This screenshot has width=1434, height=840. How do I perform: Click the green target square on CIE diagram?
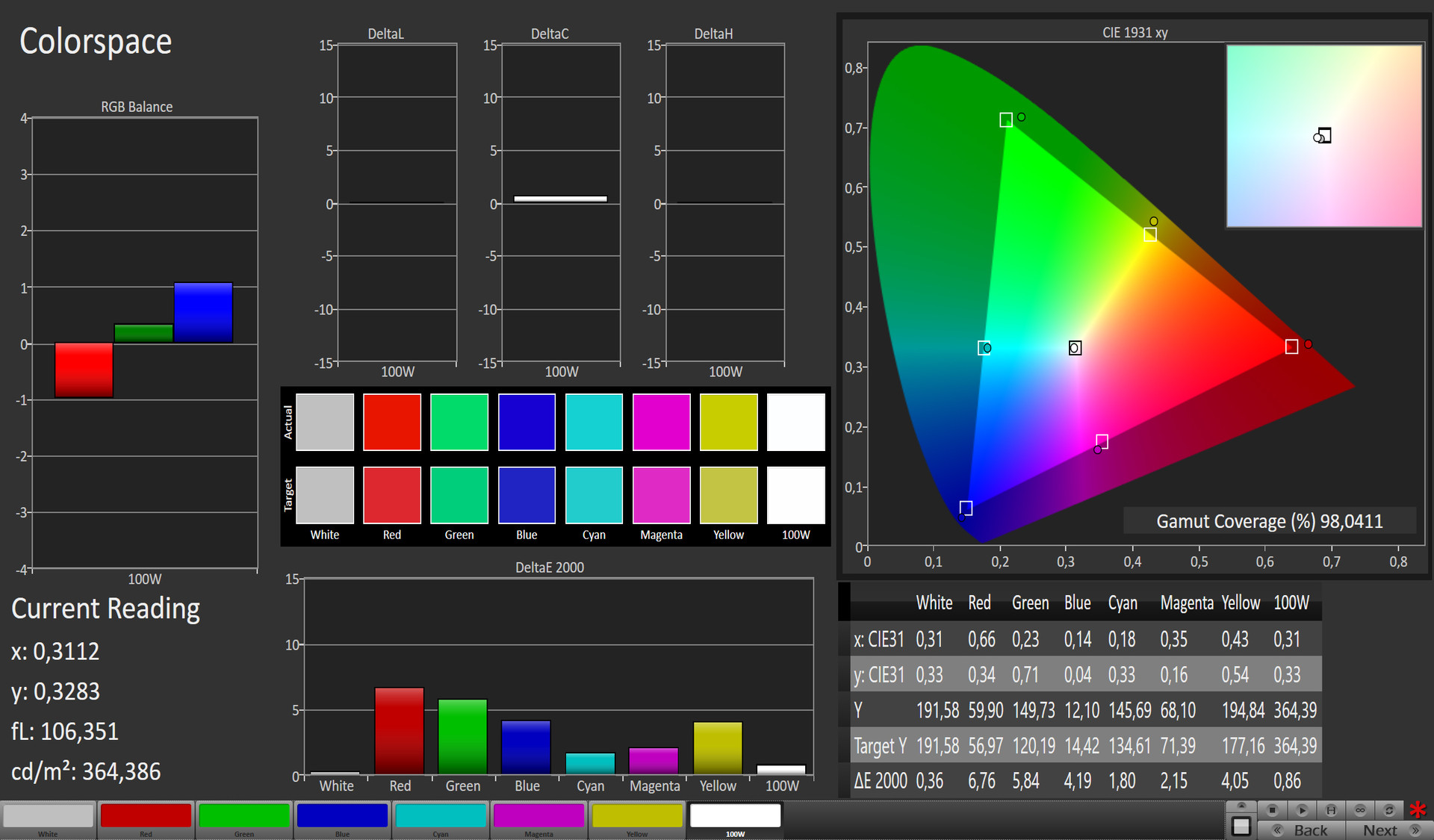click(1006, 120)
